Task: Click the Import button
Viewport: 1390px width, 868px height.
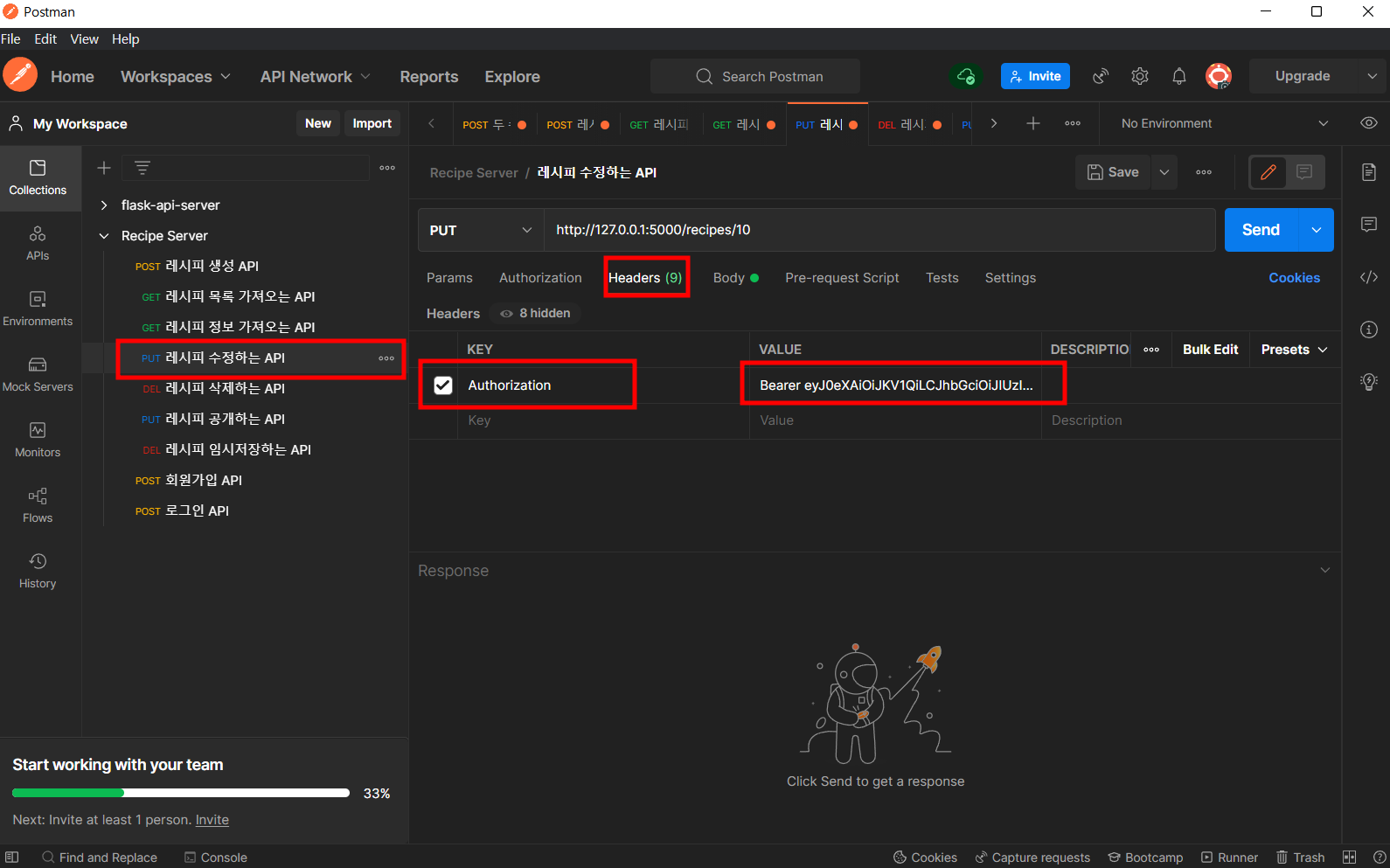Action: (372, 123)
